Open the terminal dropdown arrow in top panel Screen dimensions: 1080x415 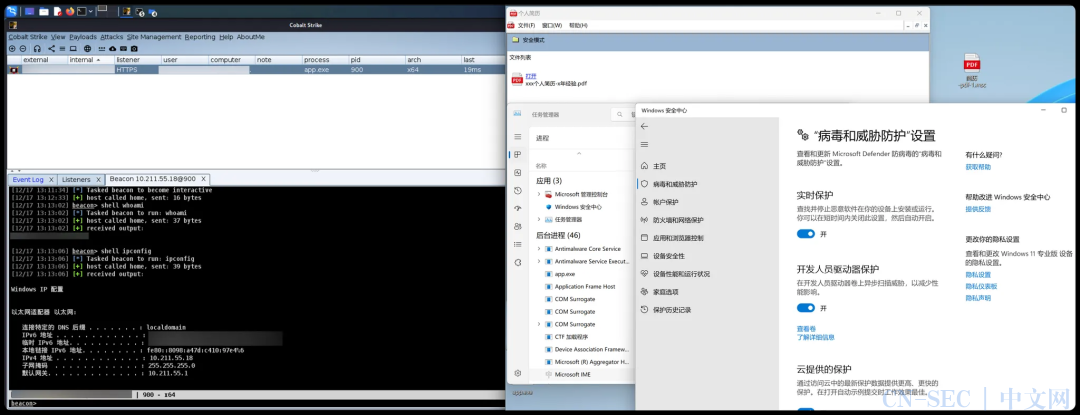(91, 11)
